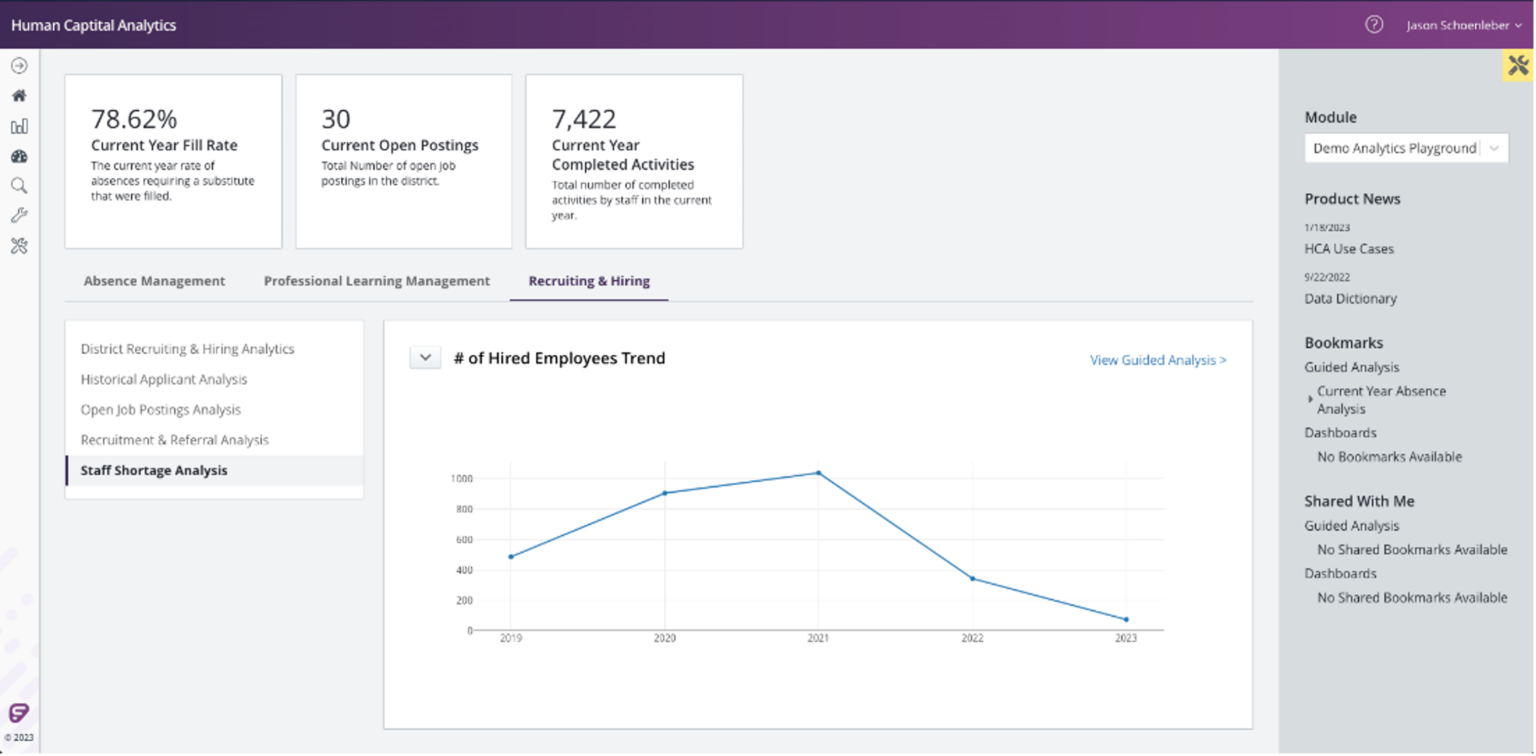Click the View Guided Analysis link
1536x756 pixels.
1157,360
